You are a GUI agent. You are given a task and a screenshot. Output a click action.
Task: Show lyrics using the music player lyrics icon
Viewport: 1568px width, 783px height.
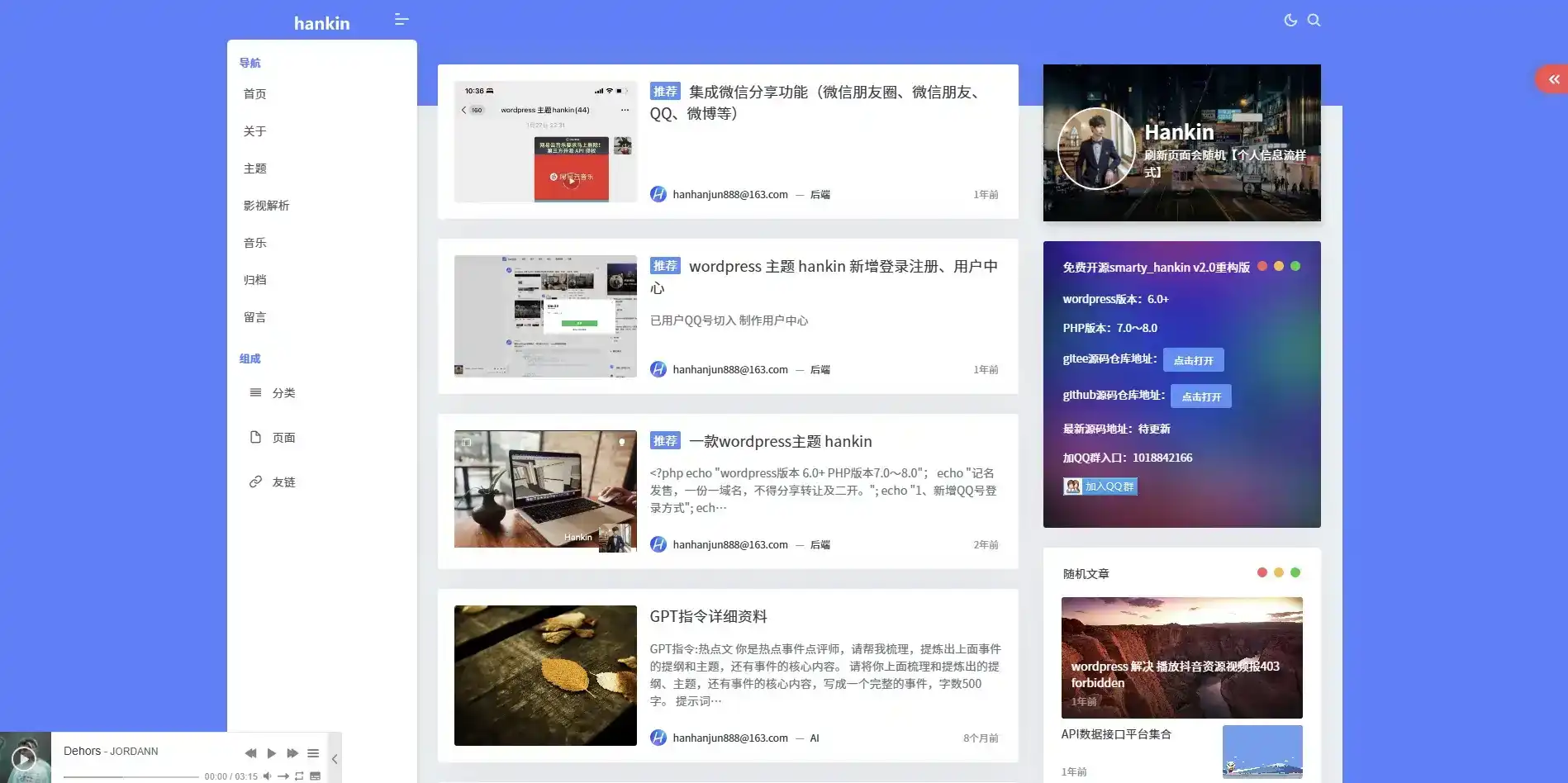pyautogui.click(x=315, y=776)
